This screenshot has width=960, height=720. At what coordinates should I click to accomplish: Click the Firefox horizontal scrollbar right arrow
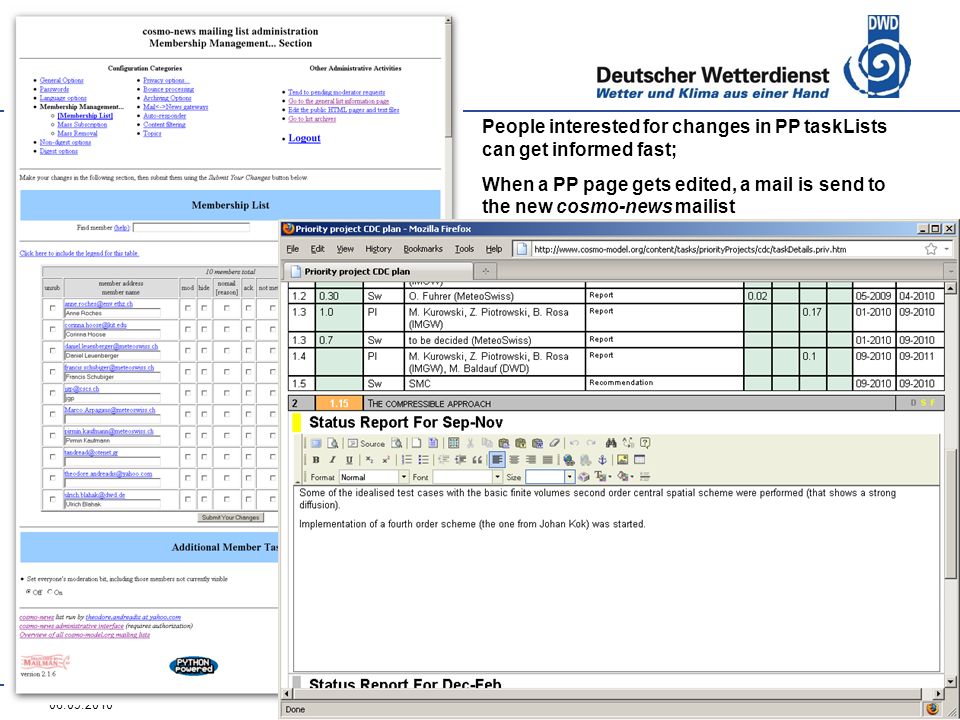point(939,694)
